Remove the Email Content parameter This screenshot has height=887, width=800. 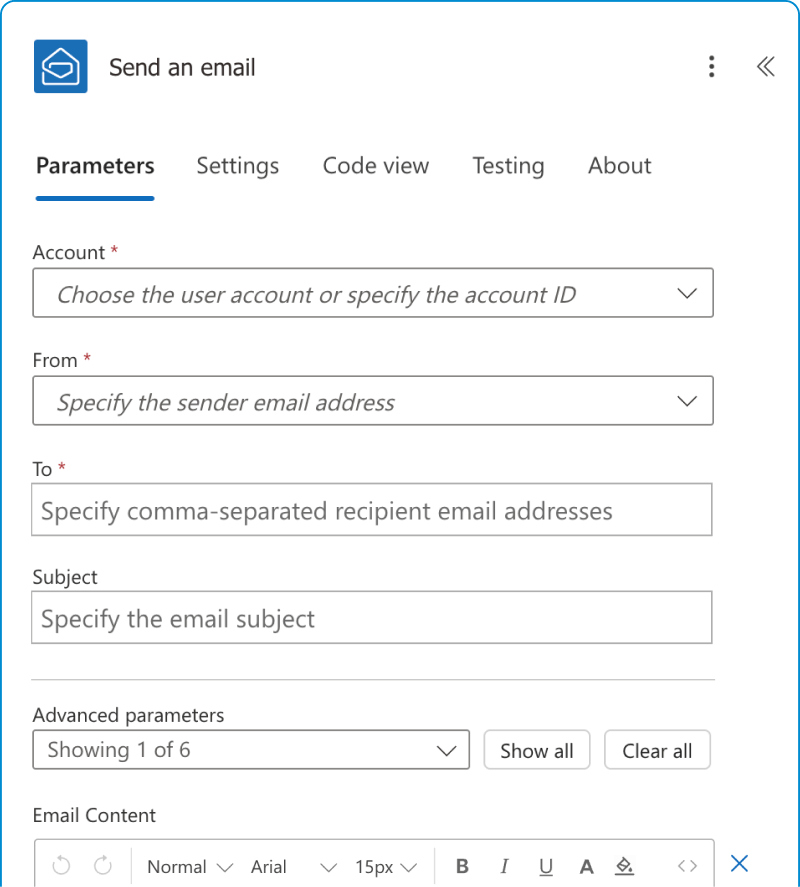click(739, 864)
